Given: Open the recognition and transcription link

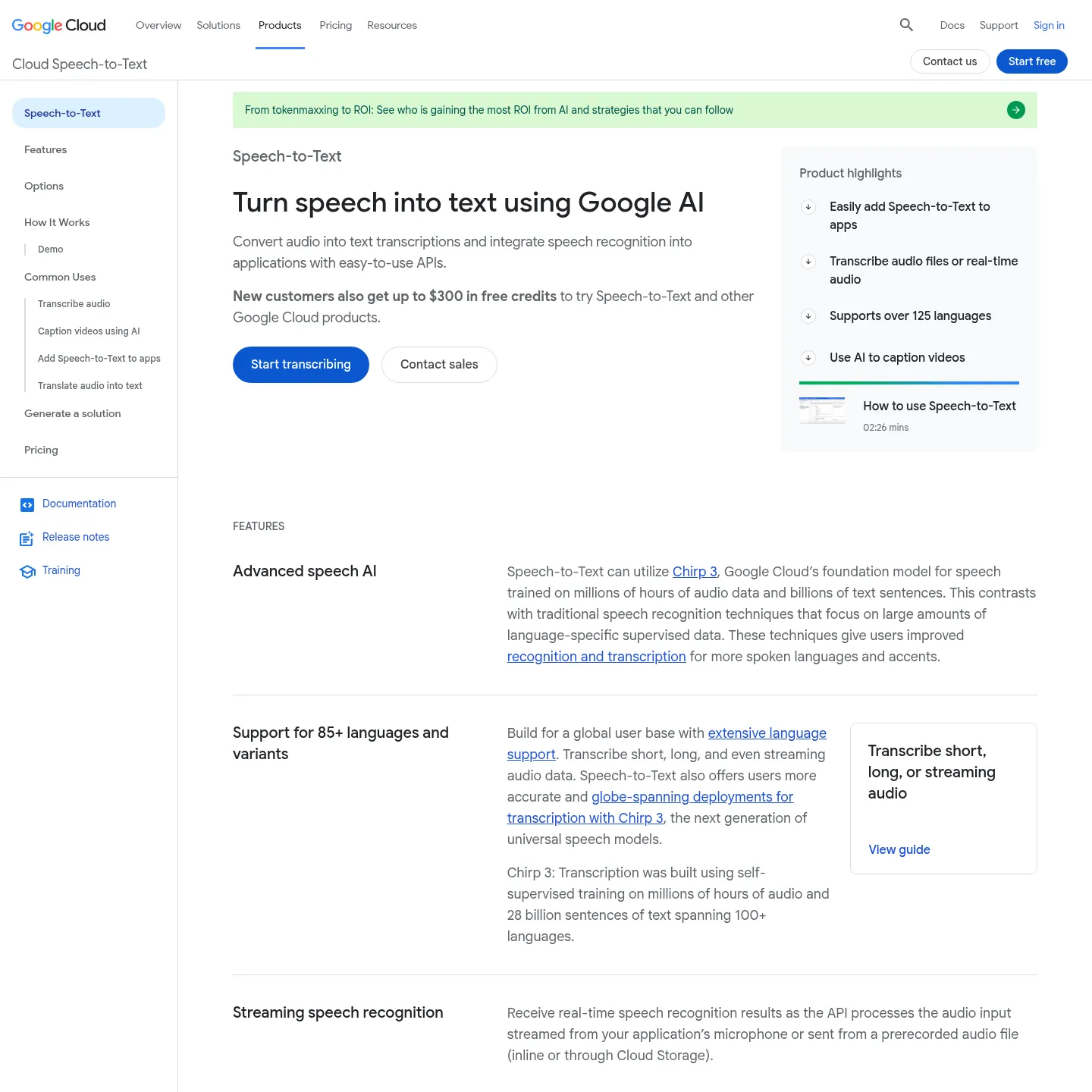Looking at the screenshot, I should 596,657.
